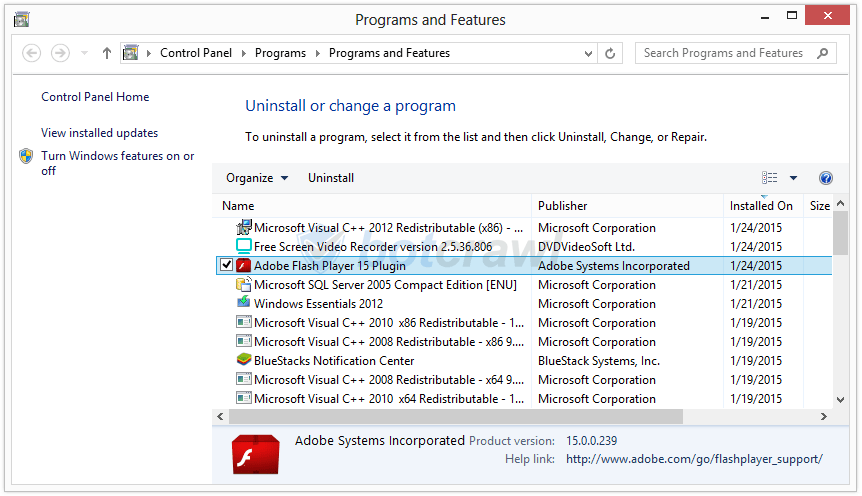Click product version 15.0.0.239 value
Image resolution: width=862 pixels, height=496 pixels.
tap(592, 441)
